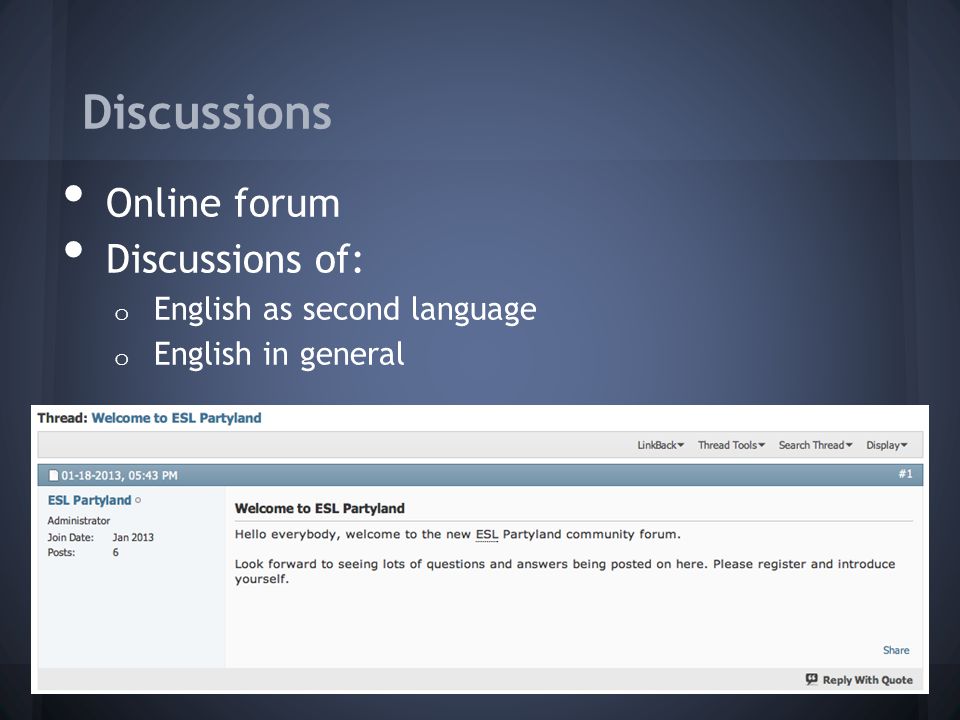
Task: Expand the Display dropdown menu
Action: 887,445
